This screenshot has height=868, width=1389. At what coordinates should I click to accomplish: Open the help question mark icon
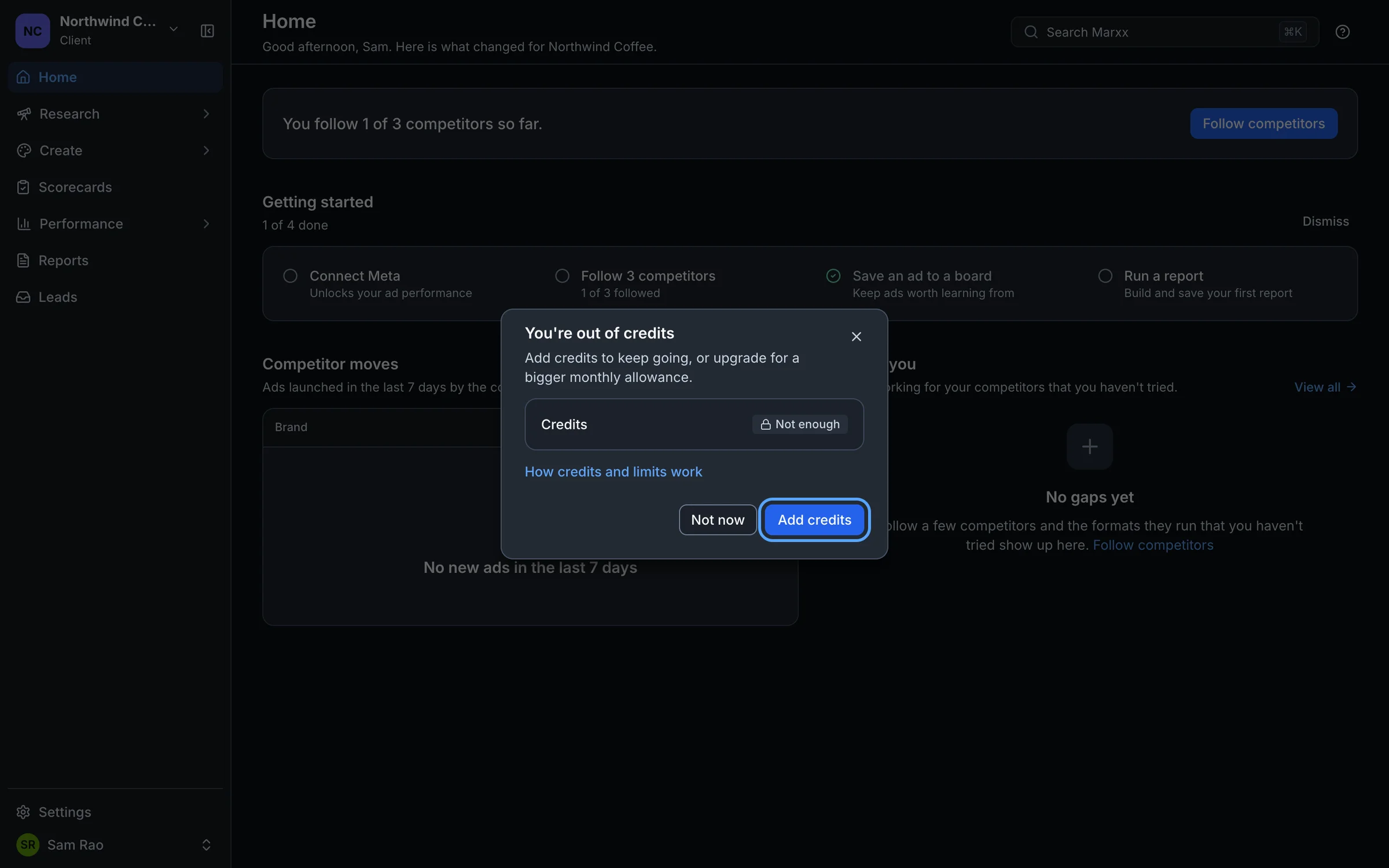(1342, 32)
